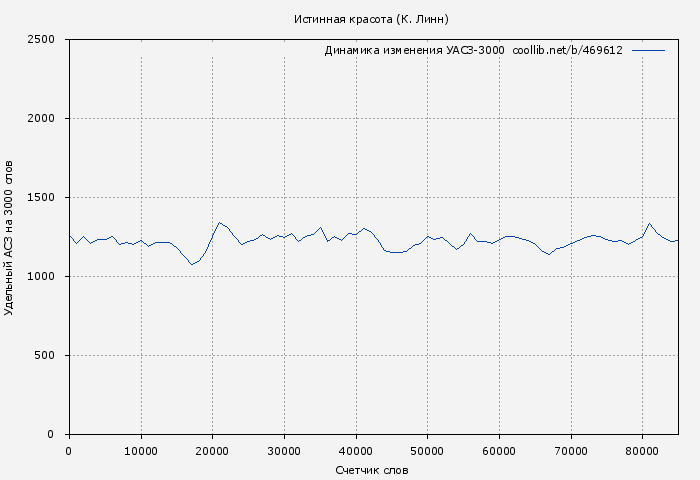700x480 pixels.
Task: Click the 70000 tick label on x-axis
Action: (x=571, y=451)
